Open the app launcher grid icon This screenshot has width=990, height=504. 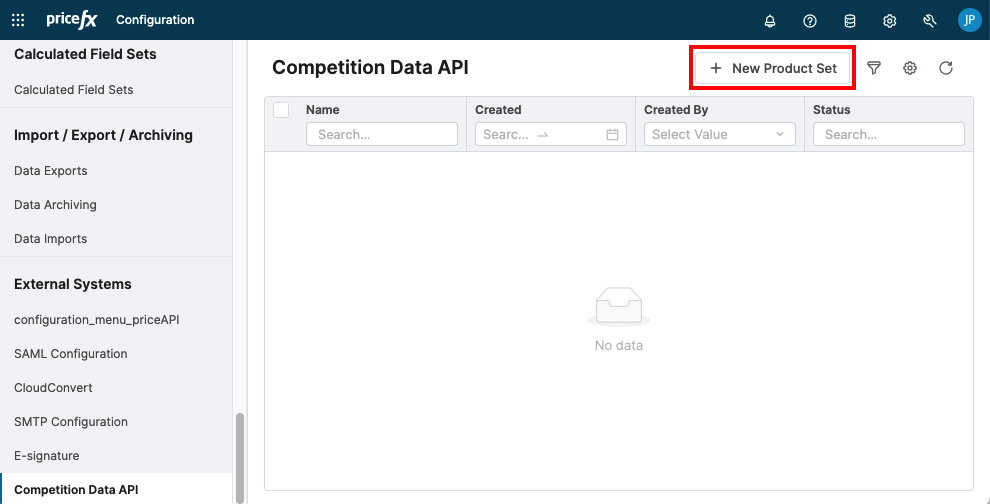18,20
